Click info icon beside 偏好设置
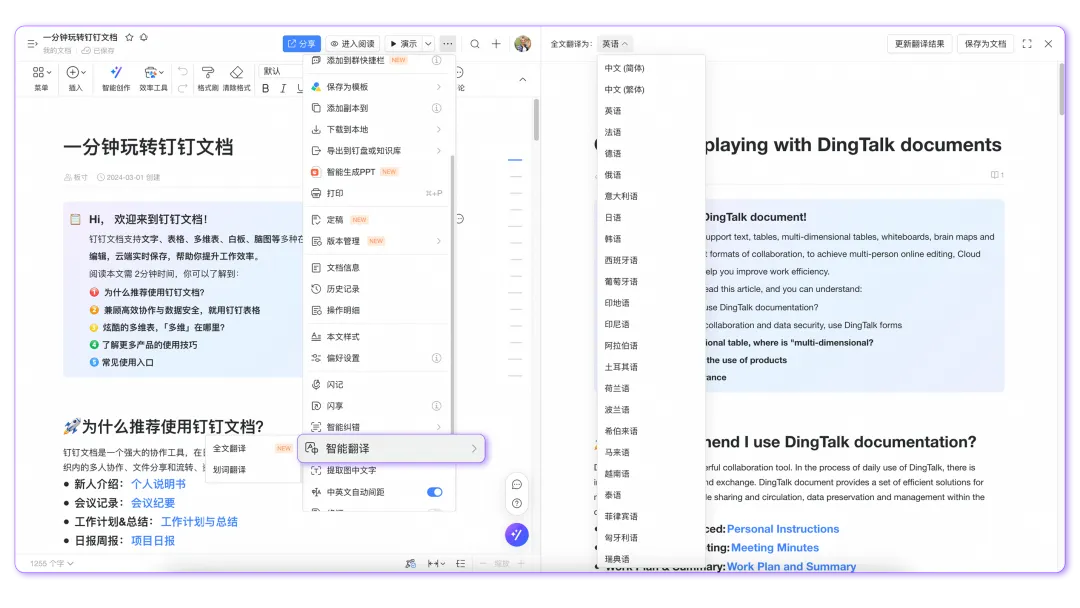1080x608 pixels. point(436,358)
